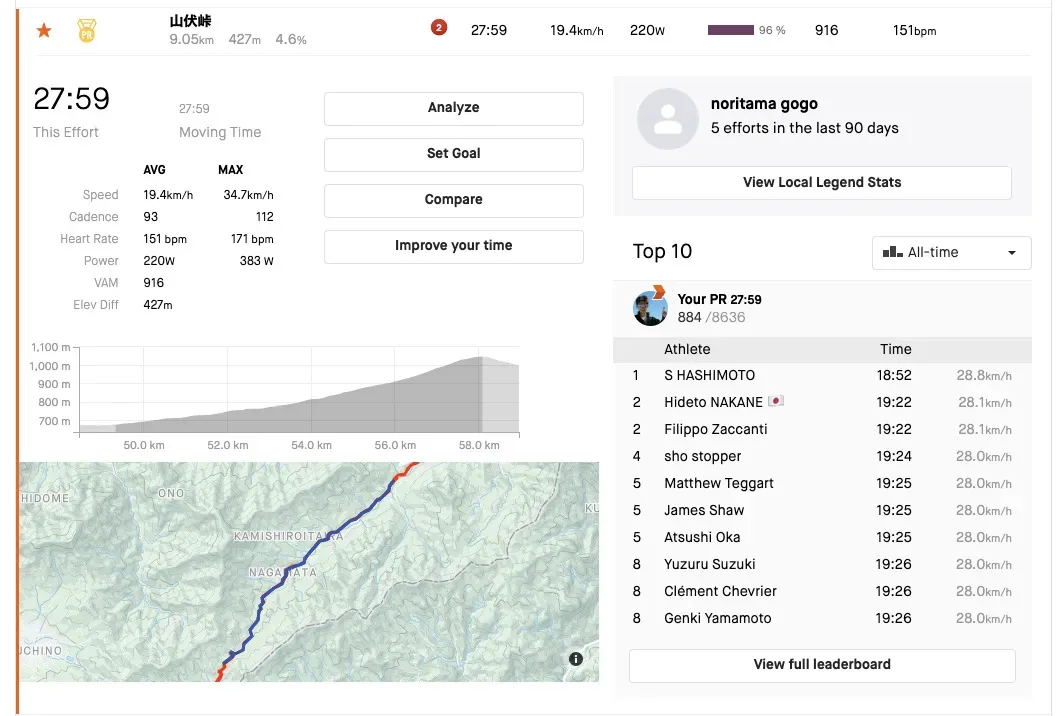Image resolution: width=1062 pixels, height=716 pixels.
Task: Click the leaderboard icon in All-time selector
Action: pos(892,253)
